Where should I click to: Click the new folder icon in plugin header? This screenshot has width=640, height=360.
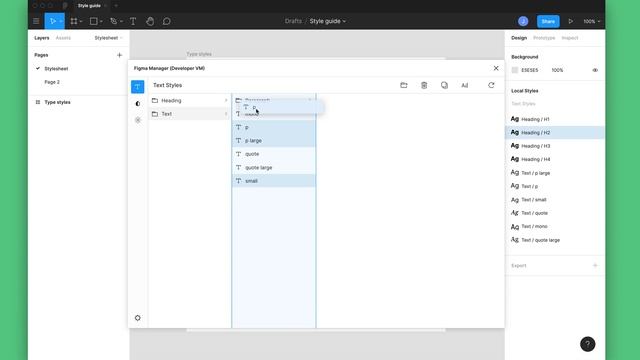pos(404,85)
